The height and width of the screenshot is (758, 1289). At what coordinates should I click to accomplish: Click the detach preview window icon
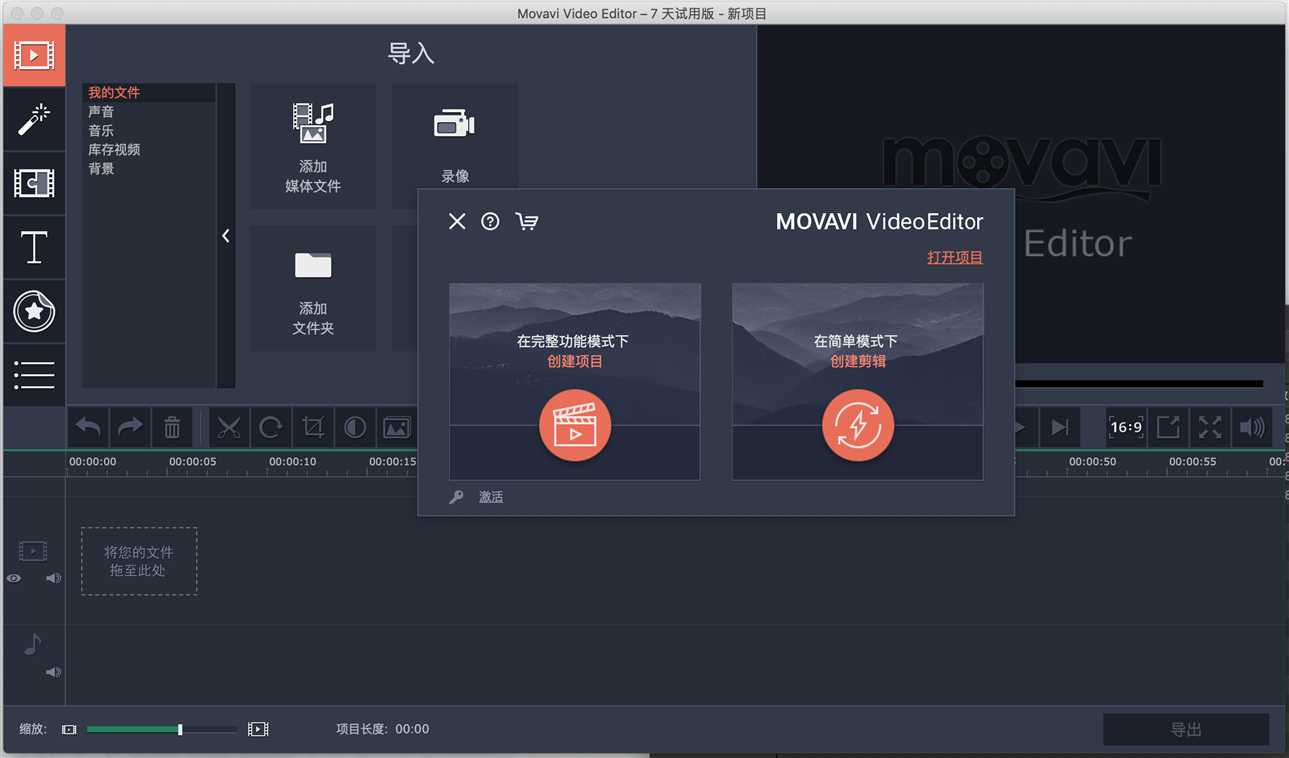1168,428
